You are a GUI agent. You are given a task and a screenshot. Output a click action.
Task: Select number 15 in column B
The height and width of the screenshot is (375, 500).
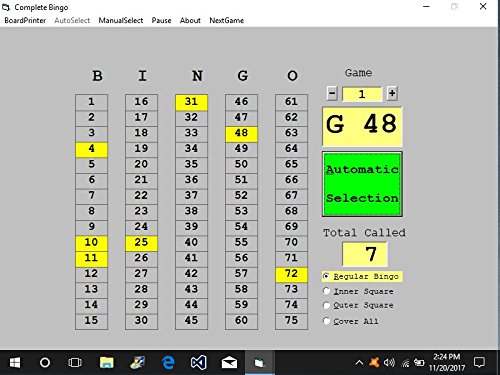tap(91, 321)
